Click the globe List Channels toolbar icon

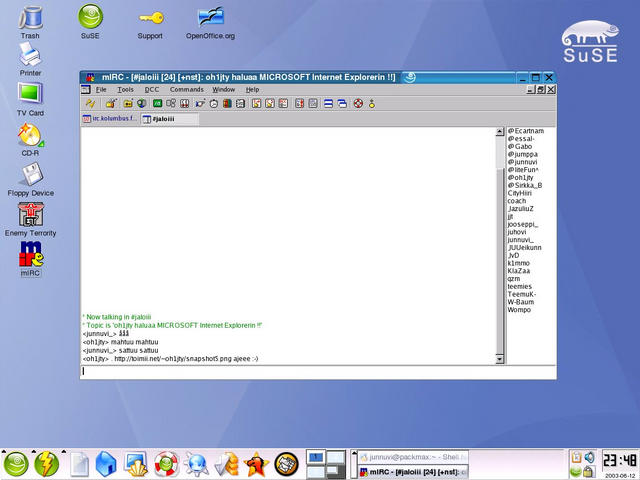pyautogui.click(x=142, y=104)
